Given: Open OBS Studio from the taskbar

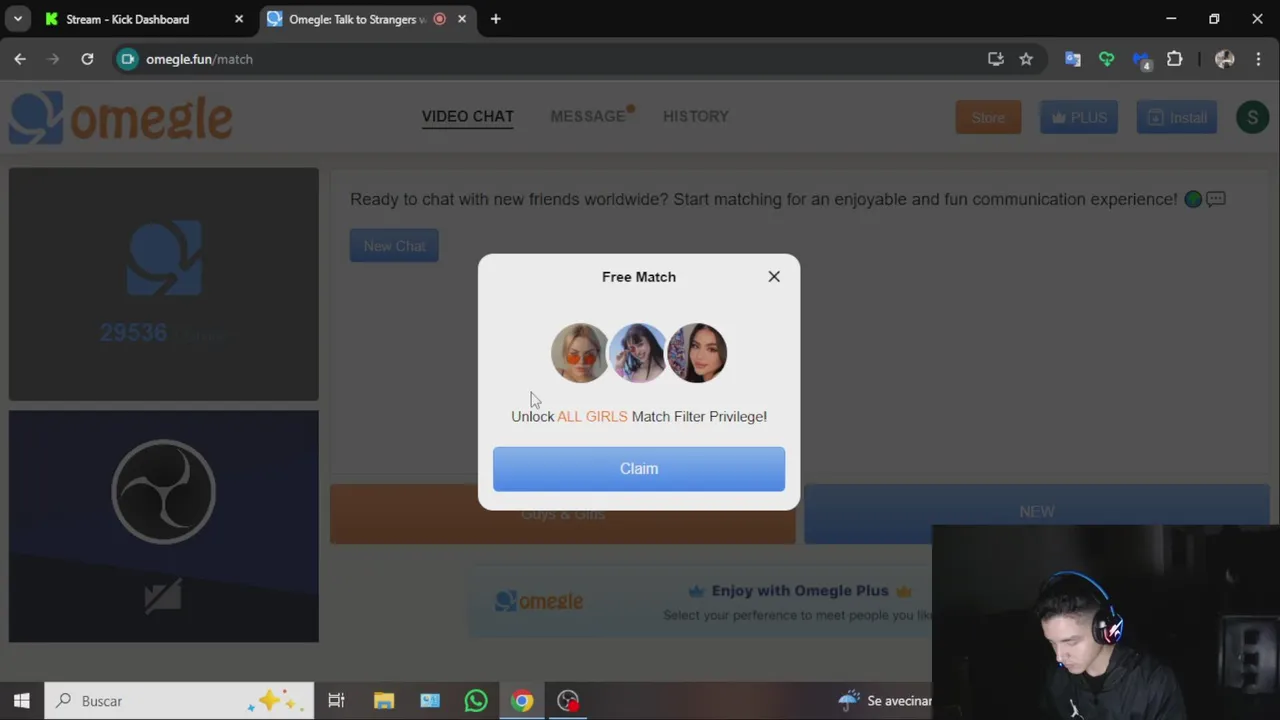Looking at the screenshot, I should pyautogui.click(x=568, y=701).
